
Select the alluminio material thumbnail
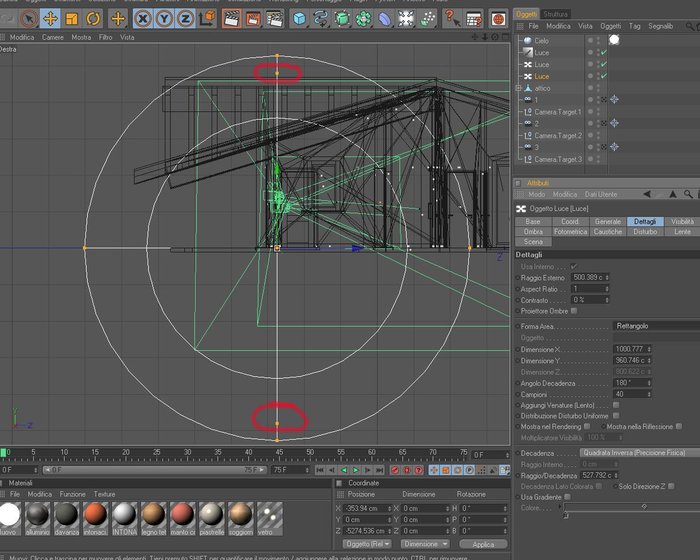point(38,518)
